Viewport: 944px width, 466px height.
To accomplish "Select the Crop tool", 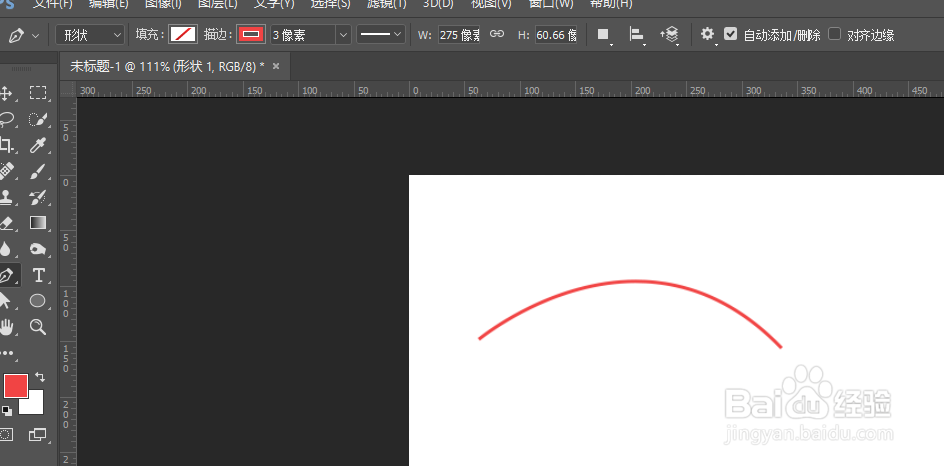I will click(x=6, y=145).
